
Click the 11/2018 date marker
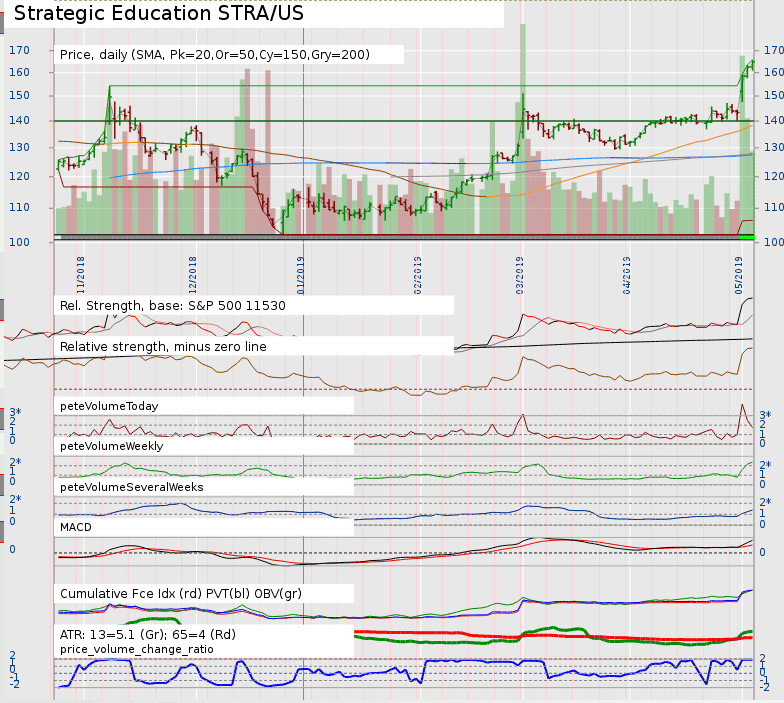point(80,275)
